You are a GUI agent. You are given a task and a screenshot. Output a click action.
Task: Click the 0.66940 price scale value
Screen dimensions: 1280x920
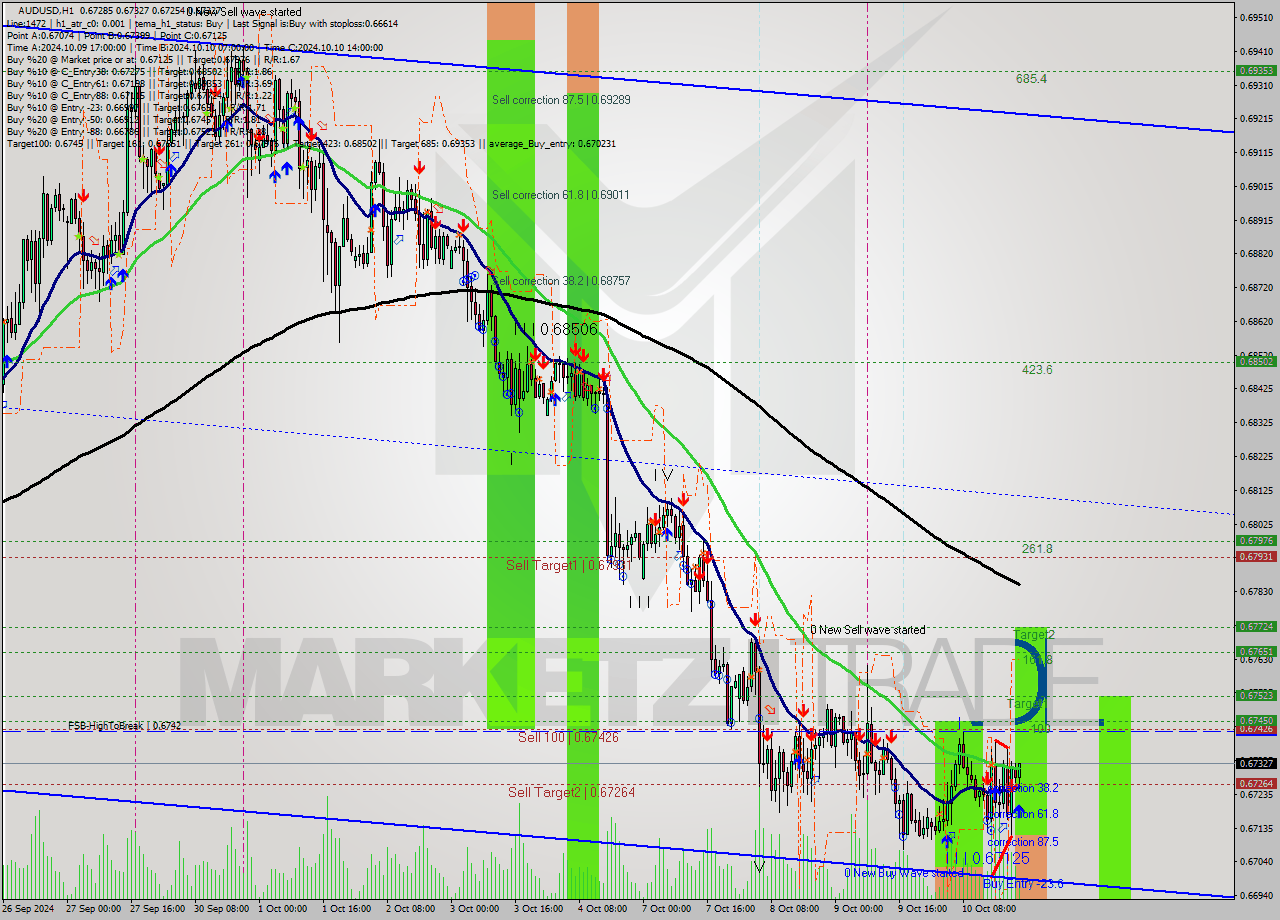tap(1255, 896)
